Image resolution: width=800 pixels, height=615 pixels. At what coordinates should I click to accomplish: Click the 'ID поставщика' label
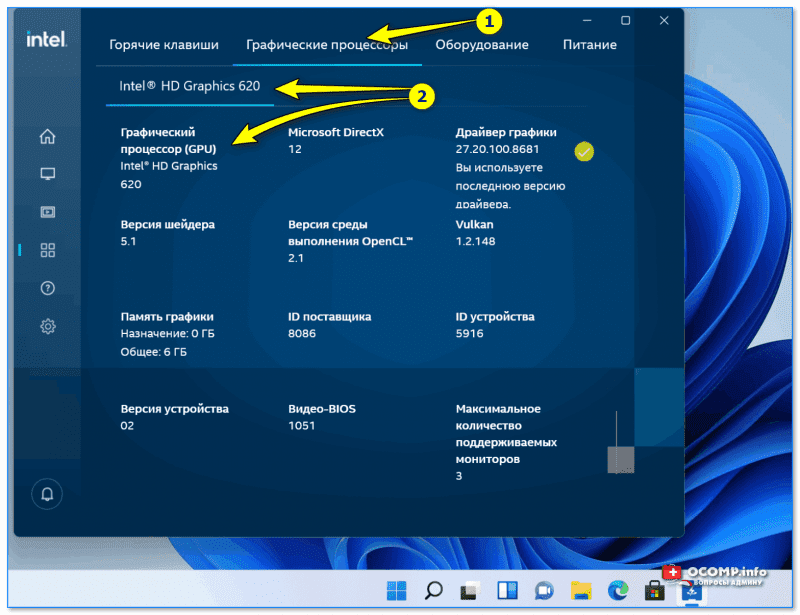[330, 317]
